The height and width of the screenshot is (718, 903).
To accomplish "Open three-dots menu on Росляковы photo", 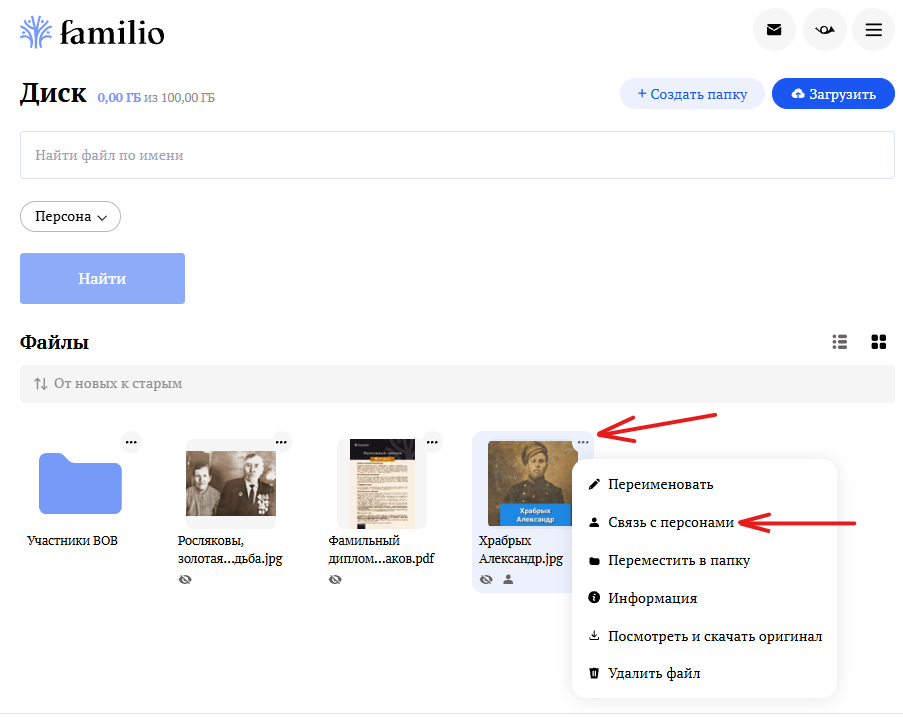I will [x=281, y=442].
